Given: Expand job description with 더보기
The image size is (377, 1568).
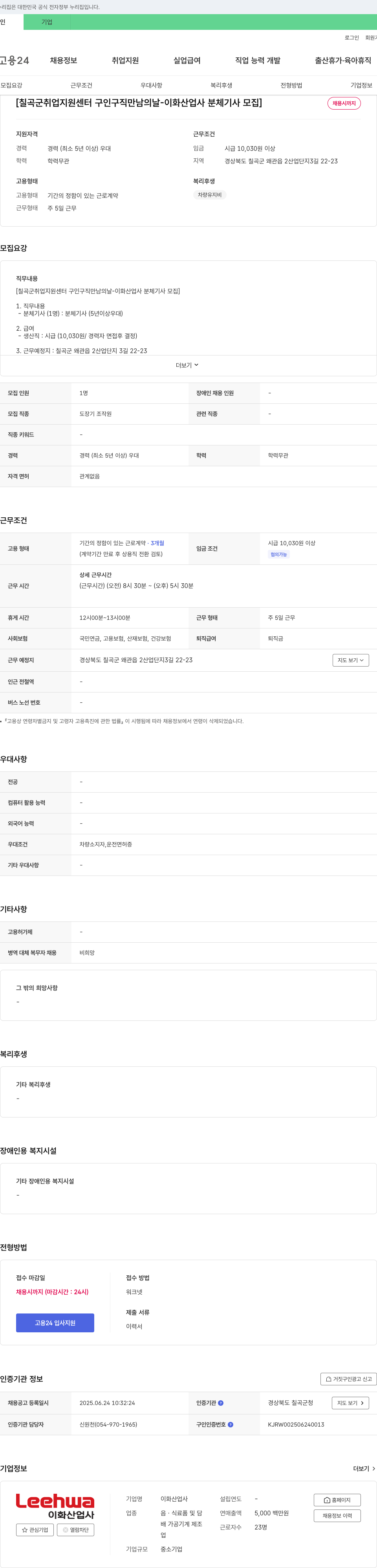Looking at the screenshot, I should 188,365.
